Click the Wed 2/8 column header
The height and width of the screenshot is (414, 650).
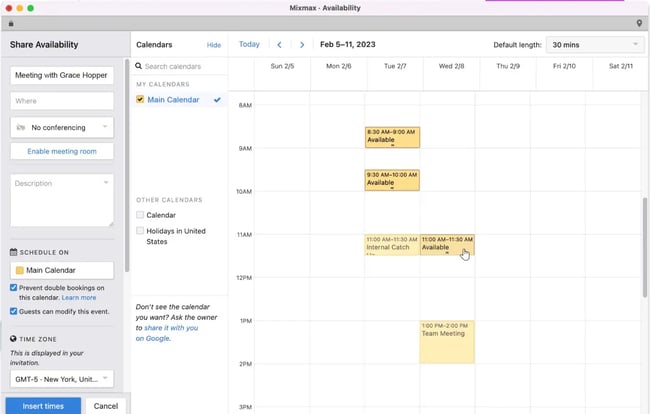451,66
